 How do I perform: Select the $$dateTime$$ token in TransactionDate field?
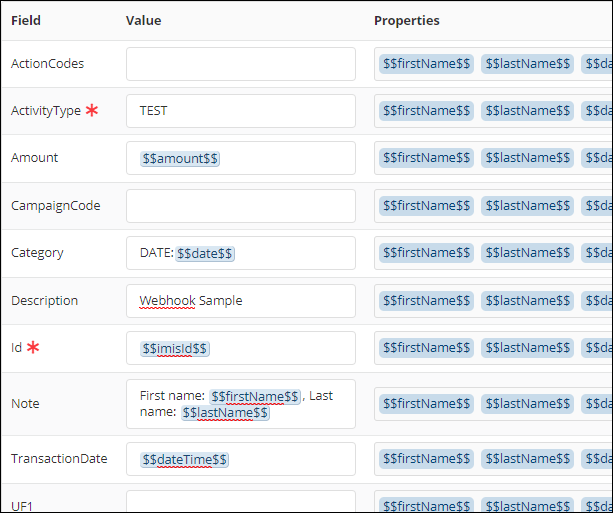click(x=185, y=459)
